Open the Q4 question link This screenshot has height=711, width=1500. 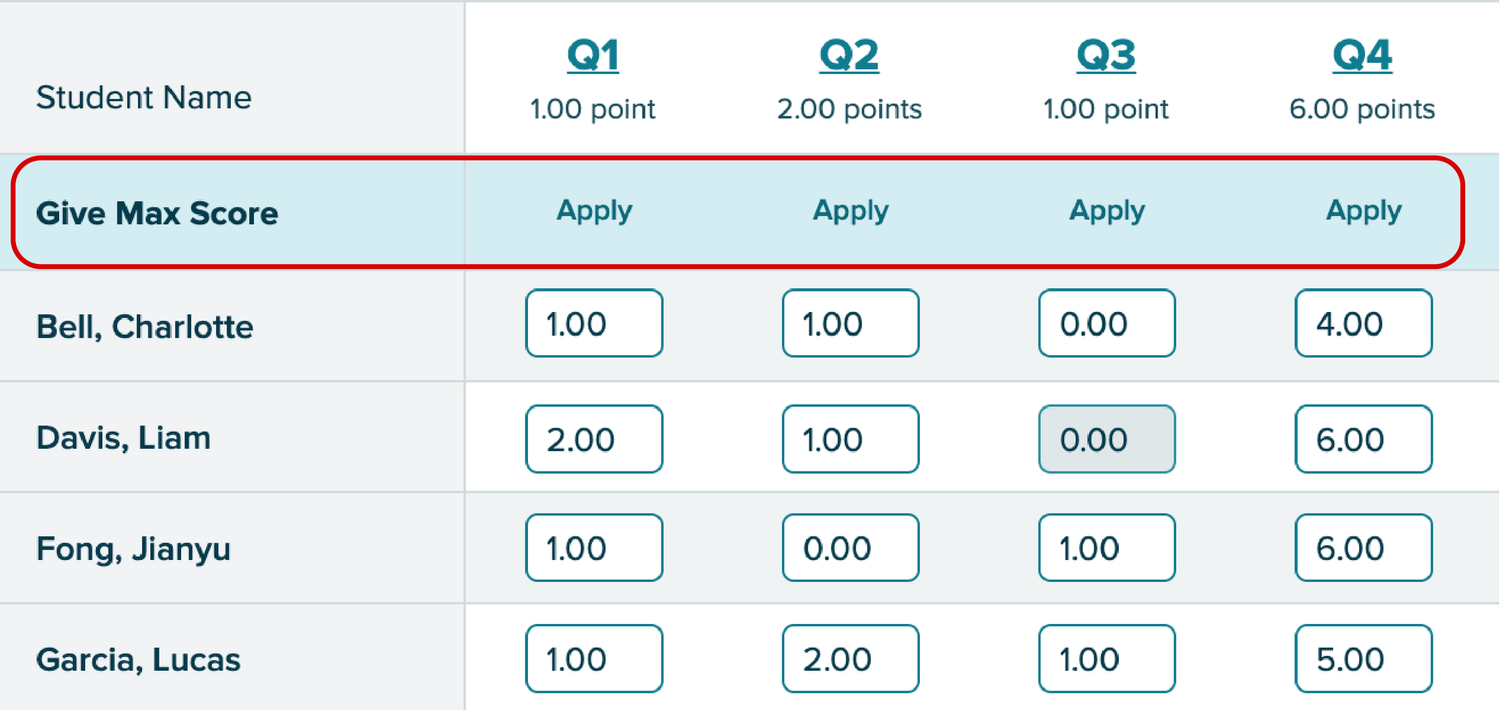[1362, 57]
